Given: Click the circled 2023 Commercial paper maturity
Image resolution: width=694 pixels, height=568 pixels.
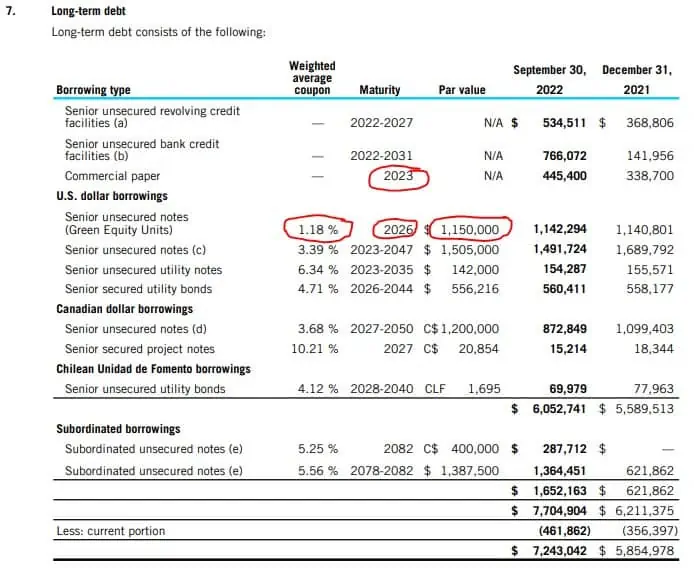Looking at the screenshot, I should pos(397,177).
